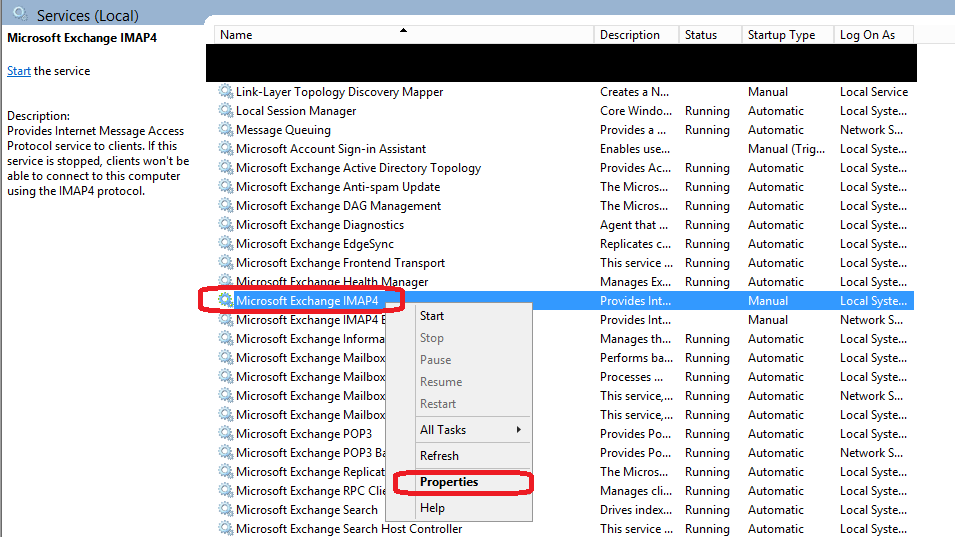
Task: Click the Message Queuing service gear icon
Action: click(226, 129)
